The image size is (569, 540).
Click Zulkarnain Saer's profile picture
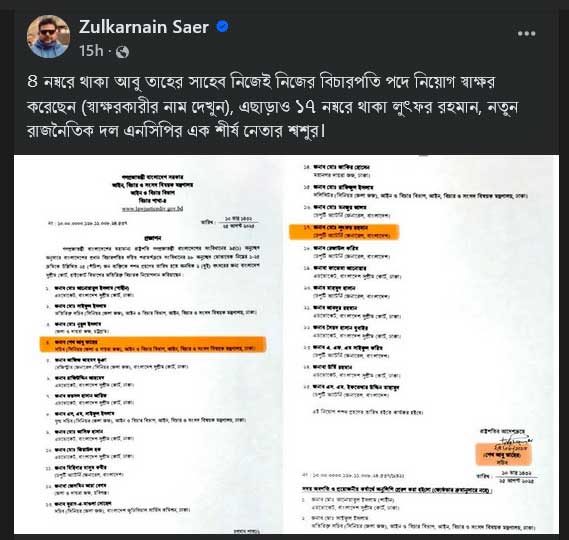[x=48, y=37]
